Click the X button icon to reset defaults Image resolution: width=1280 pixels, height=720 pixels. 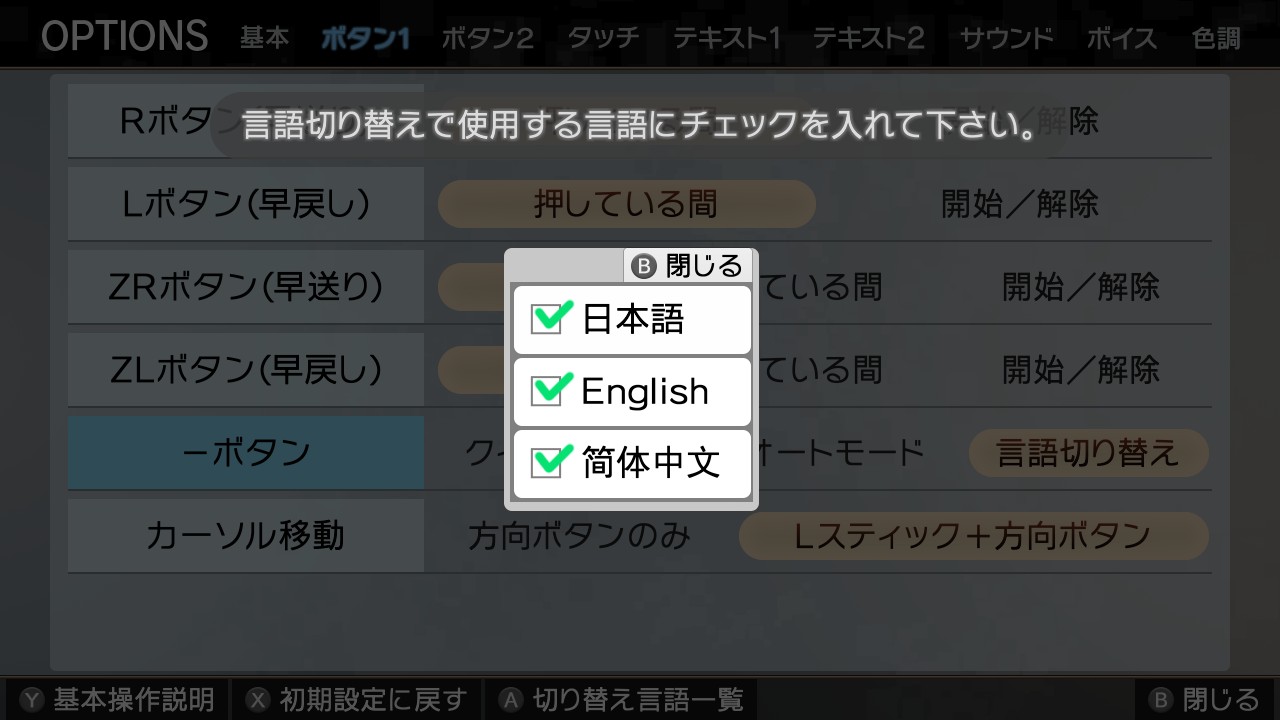259,700
